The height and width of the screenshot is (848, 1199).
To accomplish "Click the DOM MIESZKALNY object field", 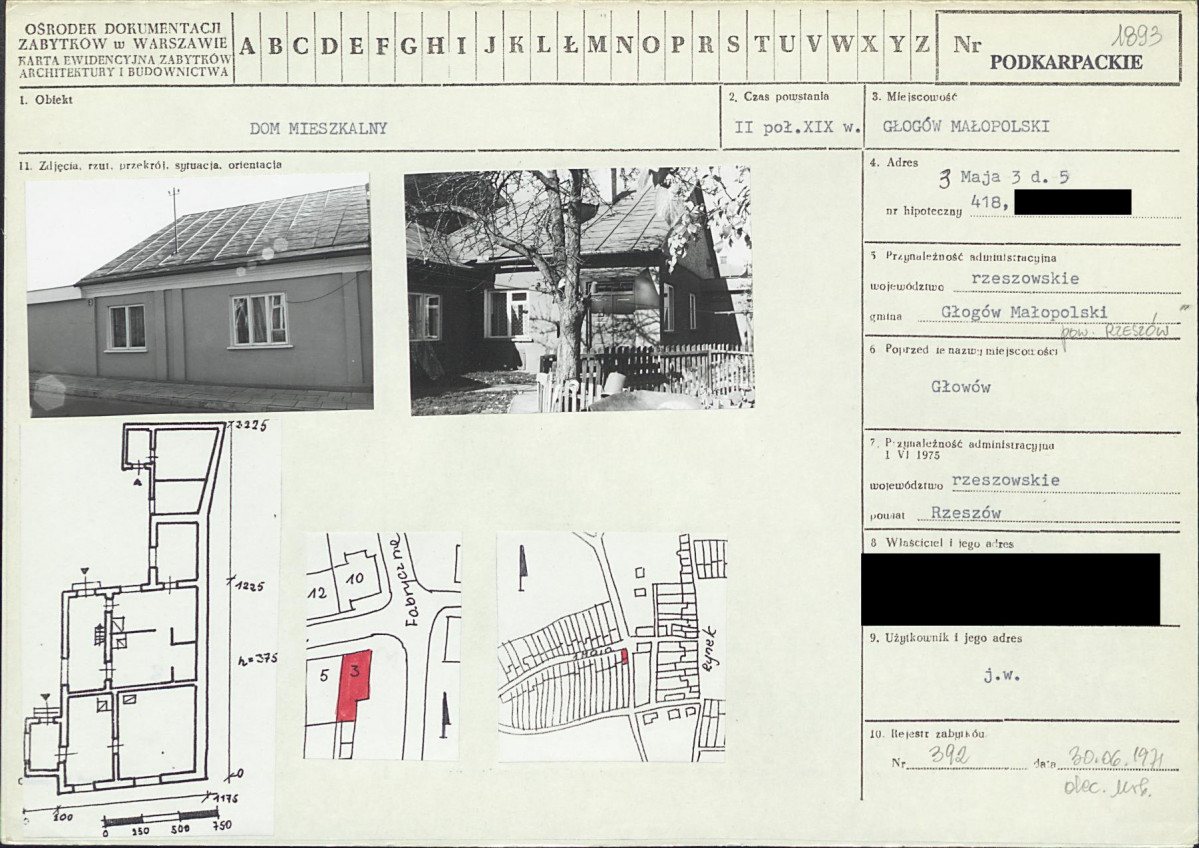I will [318, 128].
